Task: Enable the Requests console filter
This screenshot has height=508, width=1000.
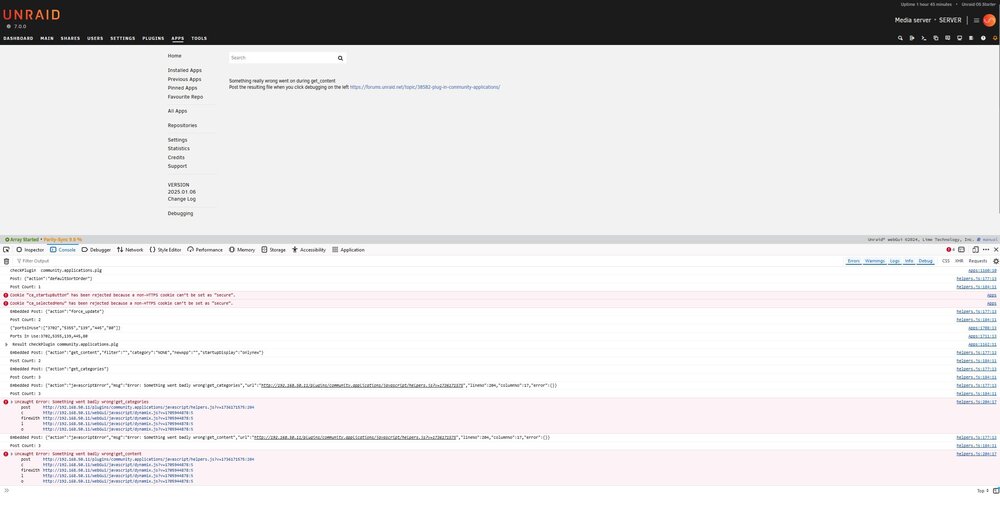Action: 978,261
